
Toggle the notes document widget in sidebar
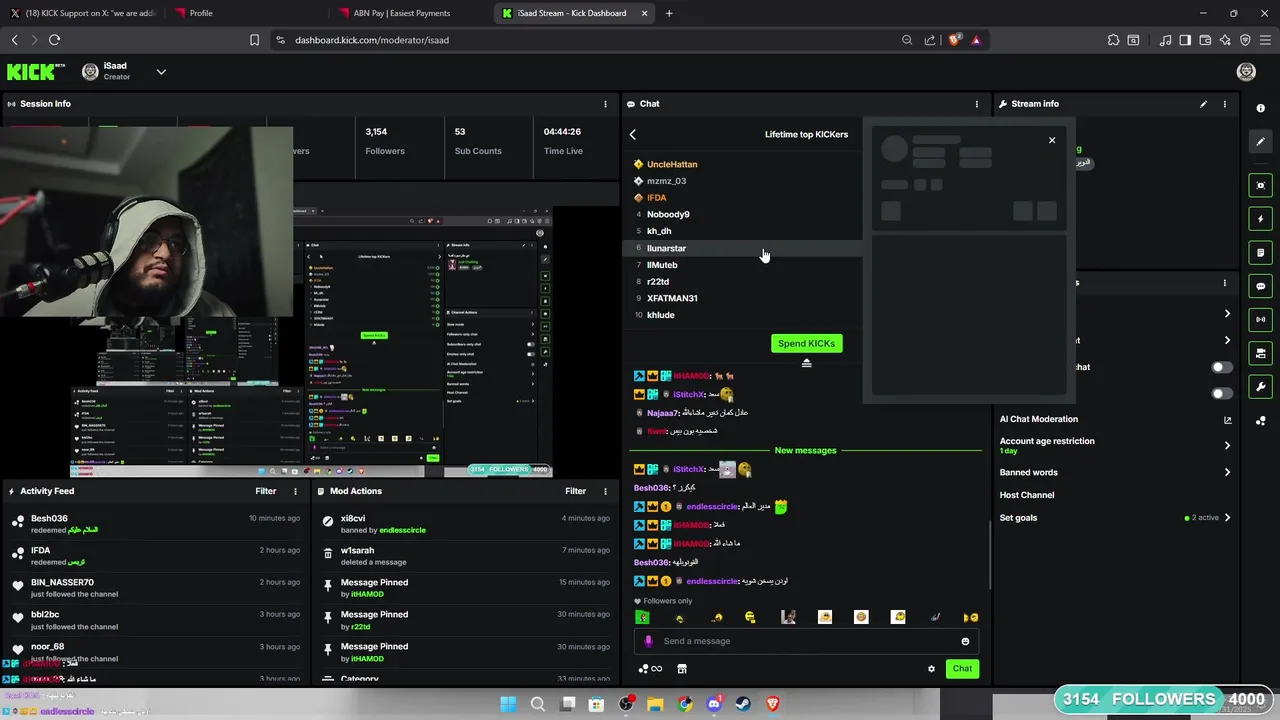coord(1261,253)
